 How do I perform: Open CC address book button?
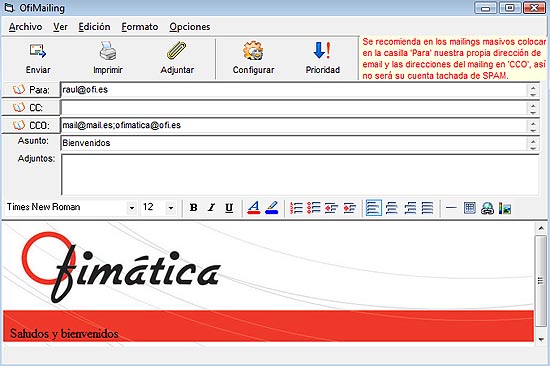31,107
